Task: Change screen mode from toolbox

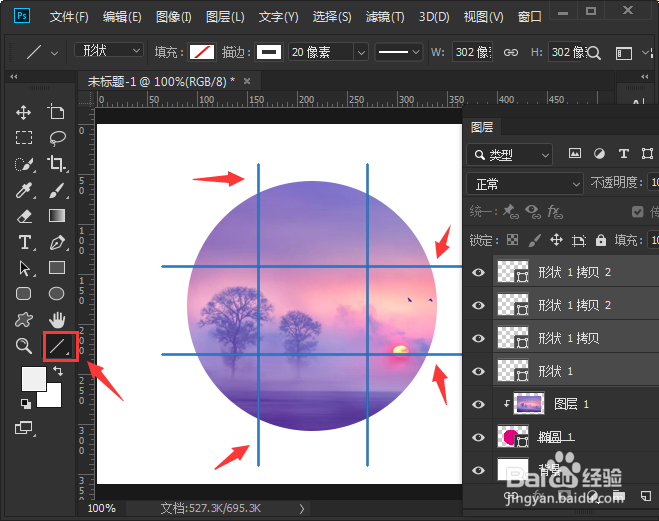Action: 24,428
